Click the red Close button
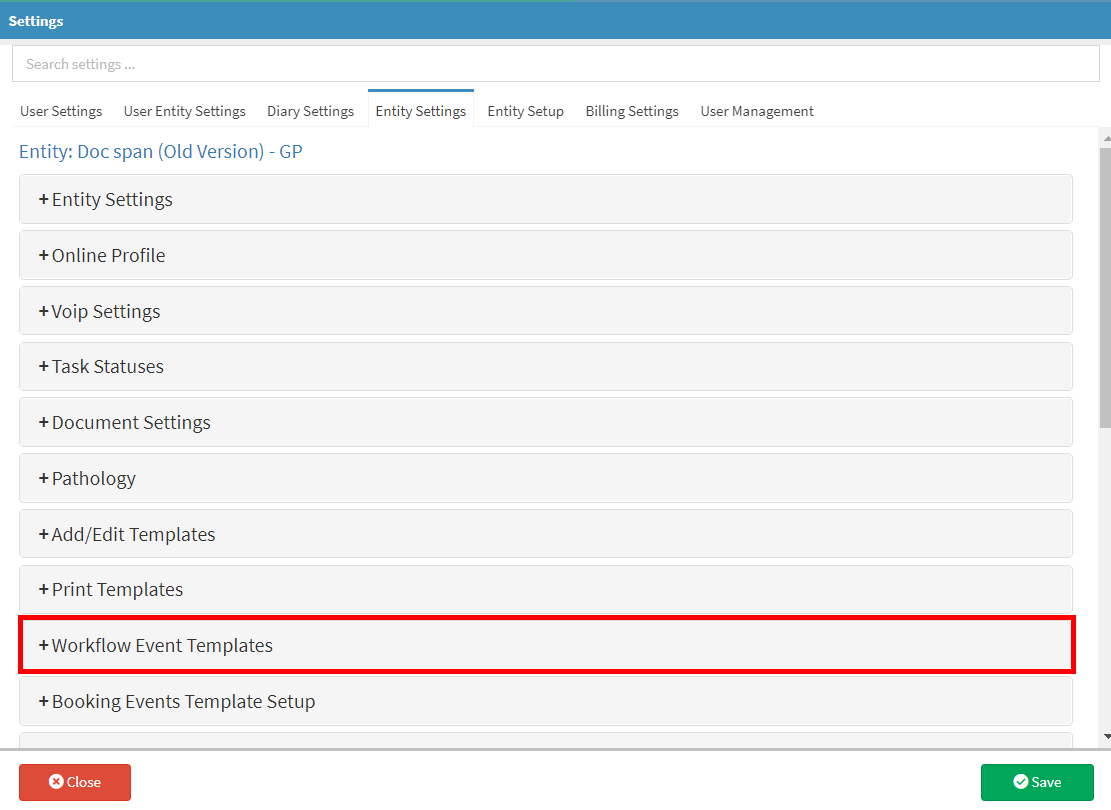Image resolution: width=1111 pixels, height=810 pixels. click(75, 782)
